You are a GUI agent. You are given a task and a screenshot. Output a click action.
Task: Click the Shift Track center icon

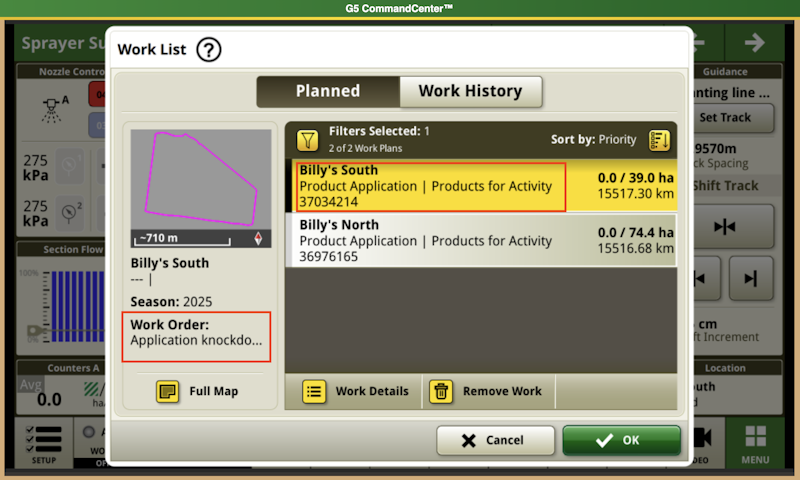(724, 227)
